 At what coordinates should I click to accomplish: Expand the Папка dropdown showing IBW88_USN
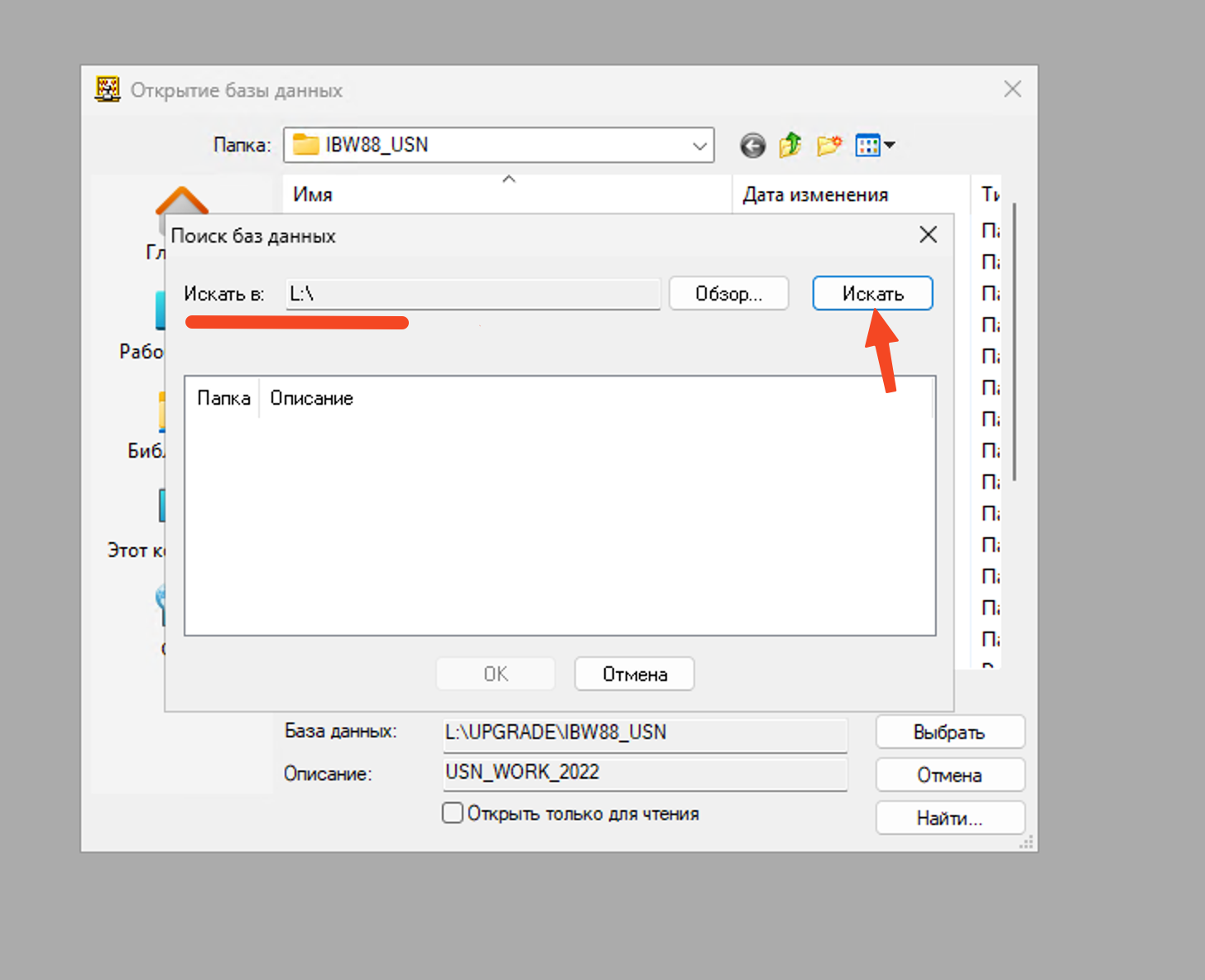699,146
